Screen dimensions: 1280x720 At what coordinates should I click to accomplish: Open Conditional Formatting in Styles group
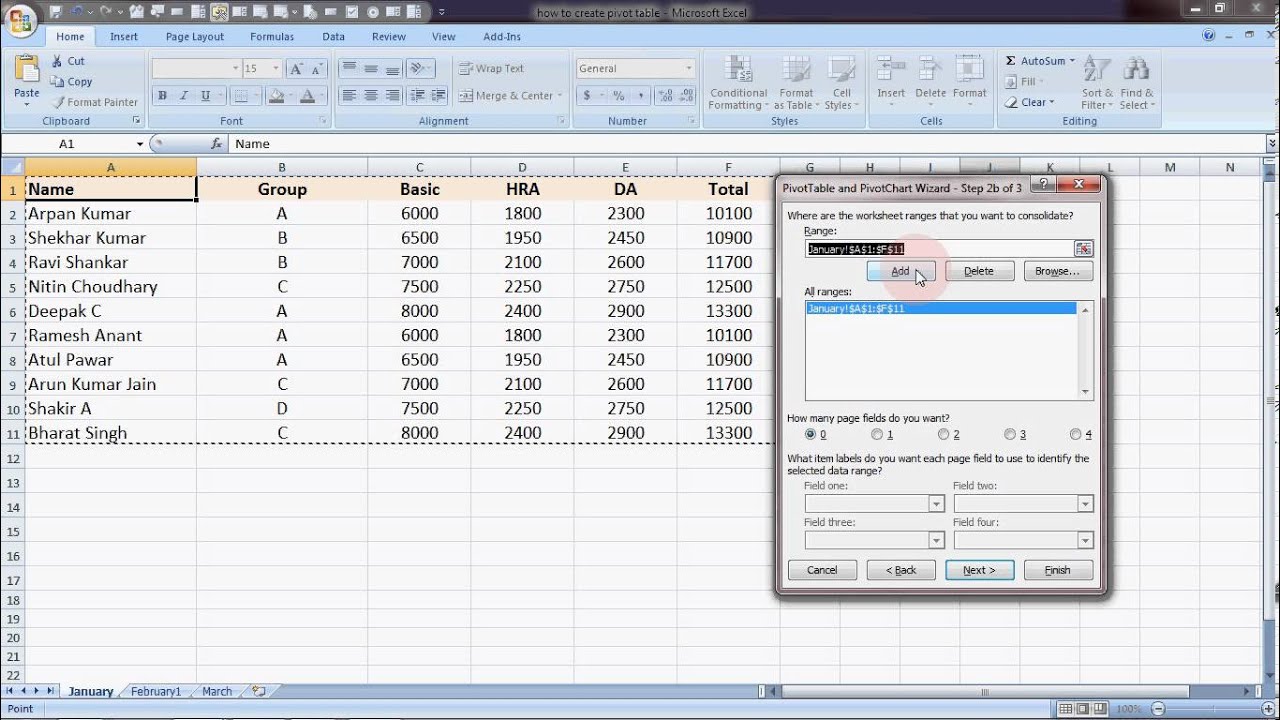pos(738,84)
